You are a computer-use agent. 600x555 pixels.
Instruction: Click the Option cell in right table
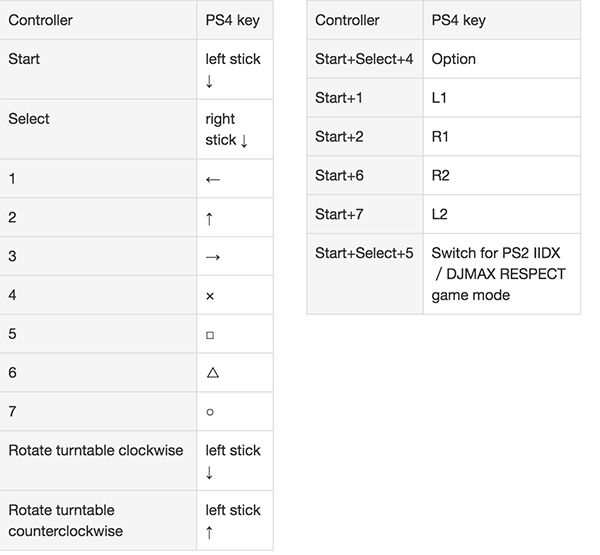click(502, 59)
